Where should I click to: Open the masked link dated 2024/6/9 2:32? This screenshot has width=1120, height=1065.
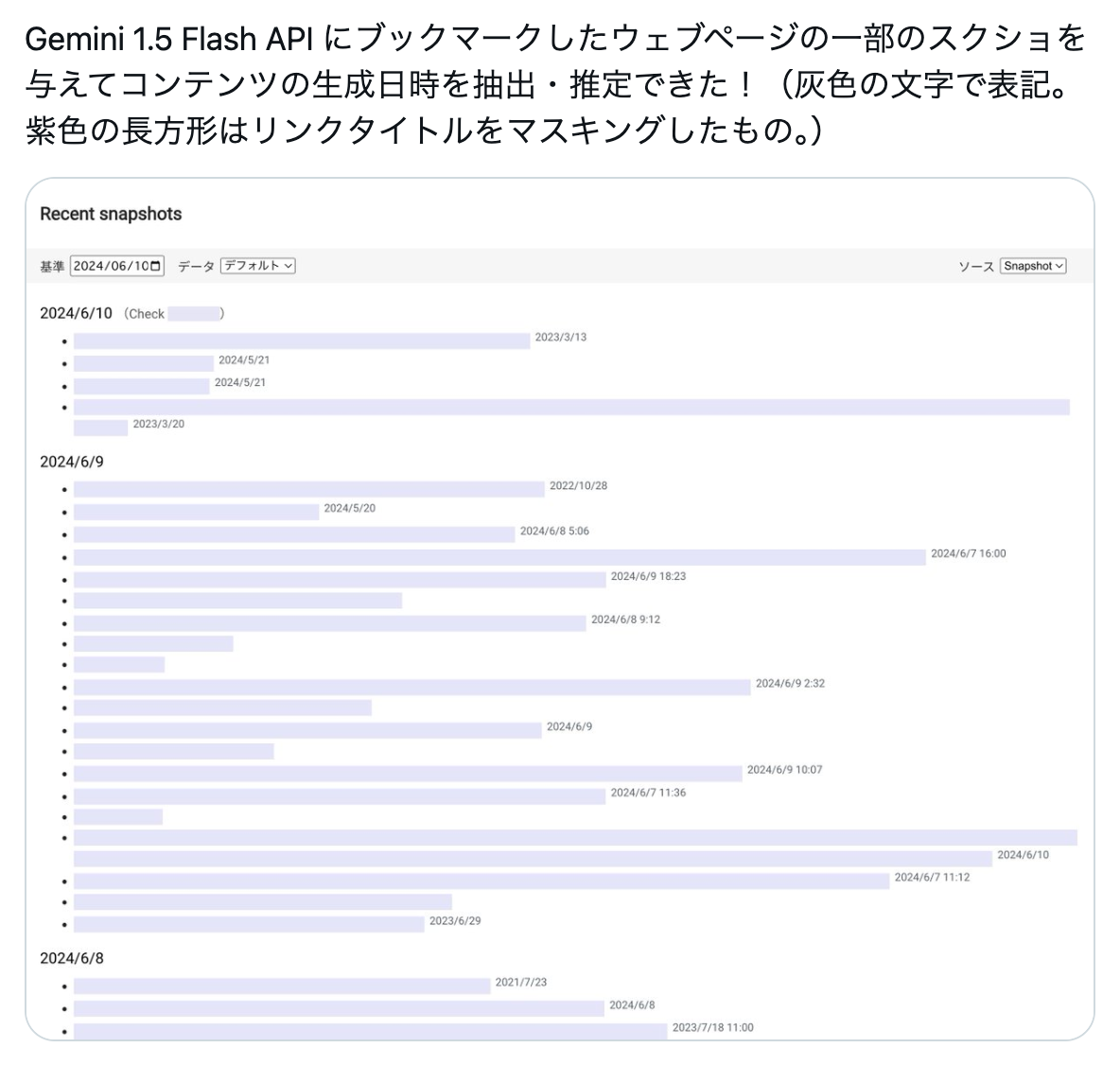(x=411, y=687)
